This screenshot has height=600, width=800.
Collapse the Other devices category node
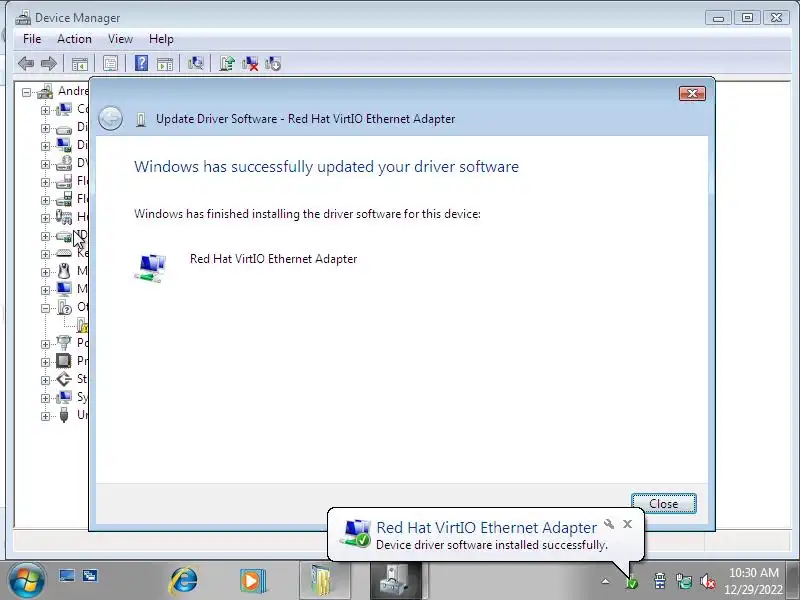[x=45, y=308]
